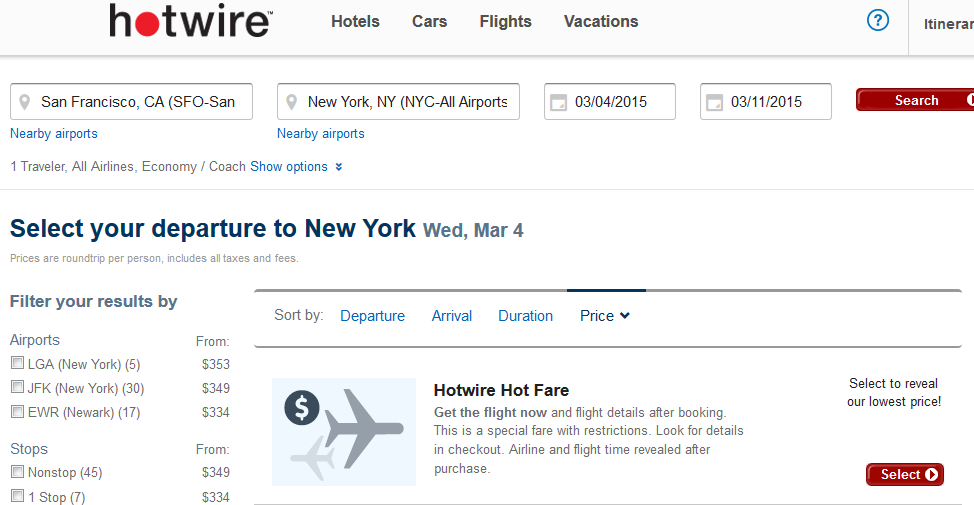The width and height of the screenshot is (974, 505).
Task: Enable the EWR (Newark) airport filter
Action: [17, 411]
